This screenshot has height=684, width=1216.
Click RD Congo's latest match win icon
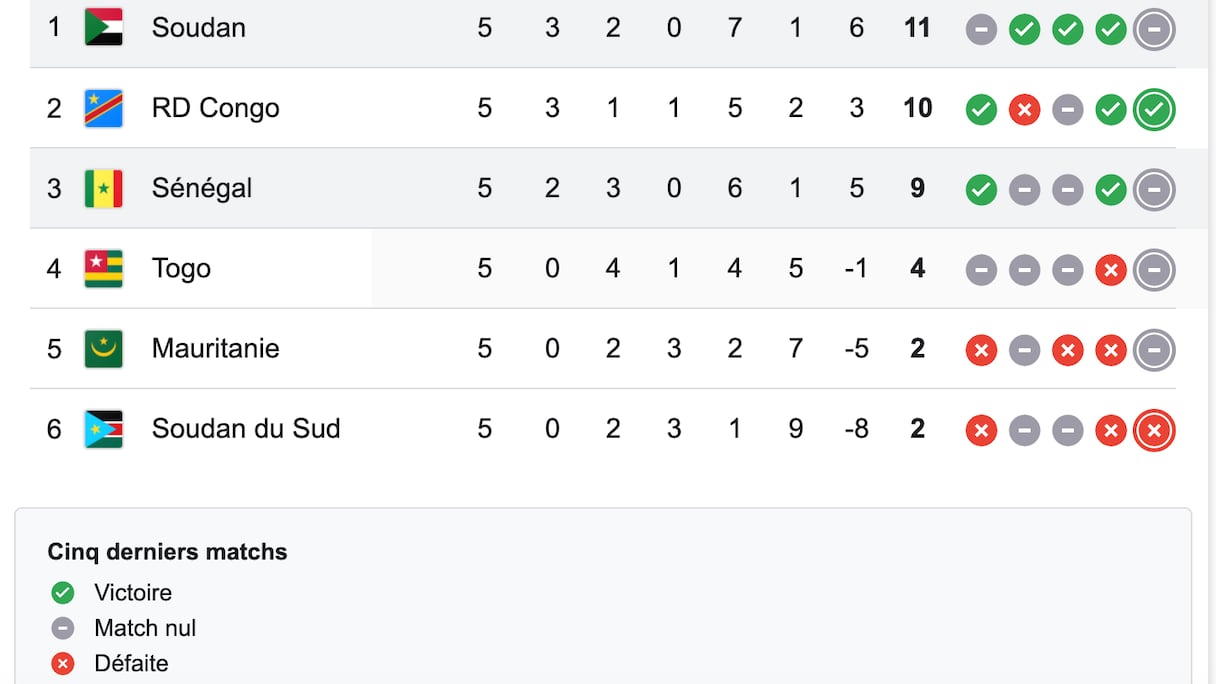(1154, 110)
